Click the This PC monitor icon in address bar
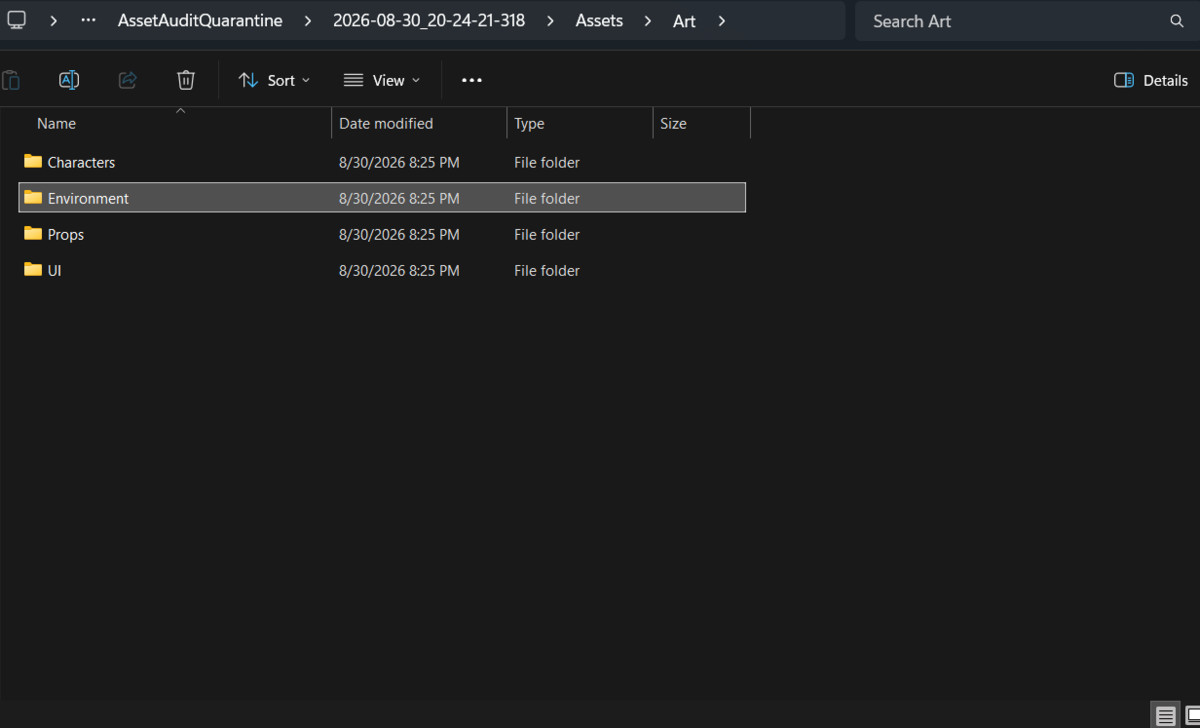This screenshot has width=1200, height=728. tap(16, 20)
